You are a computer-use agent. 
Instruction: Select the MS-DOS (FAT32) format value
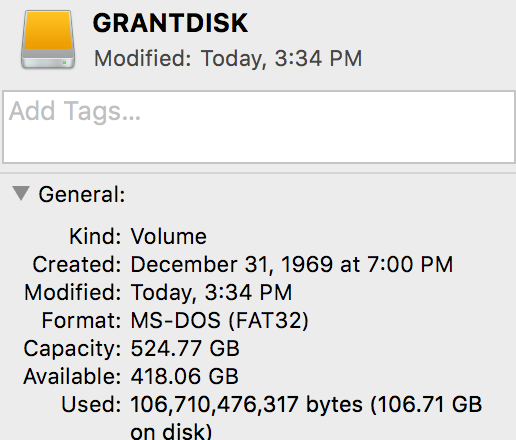220,320
